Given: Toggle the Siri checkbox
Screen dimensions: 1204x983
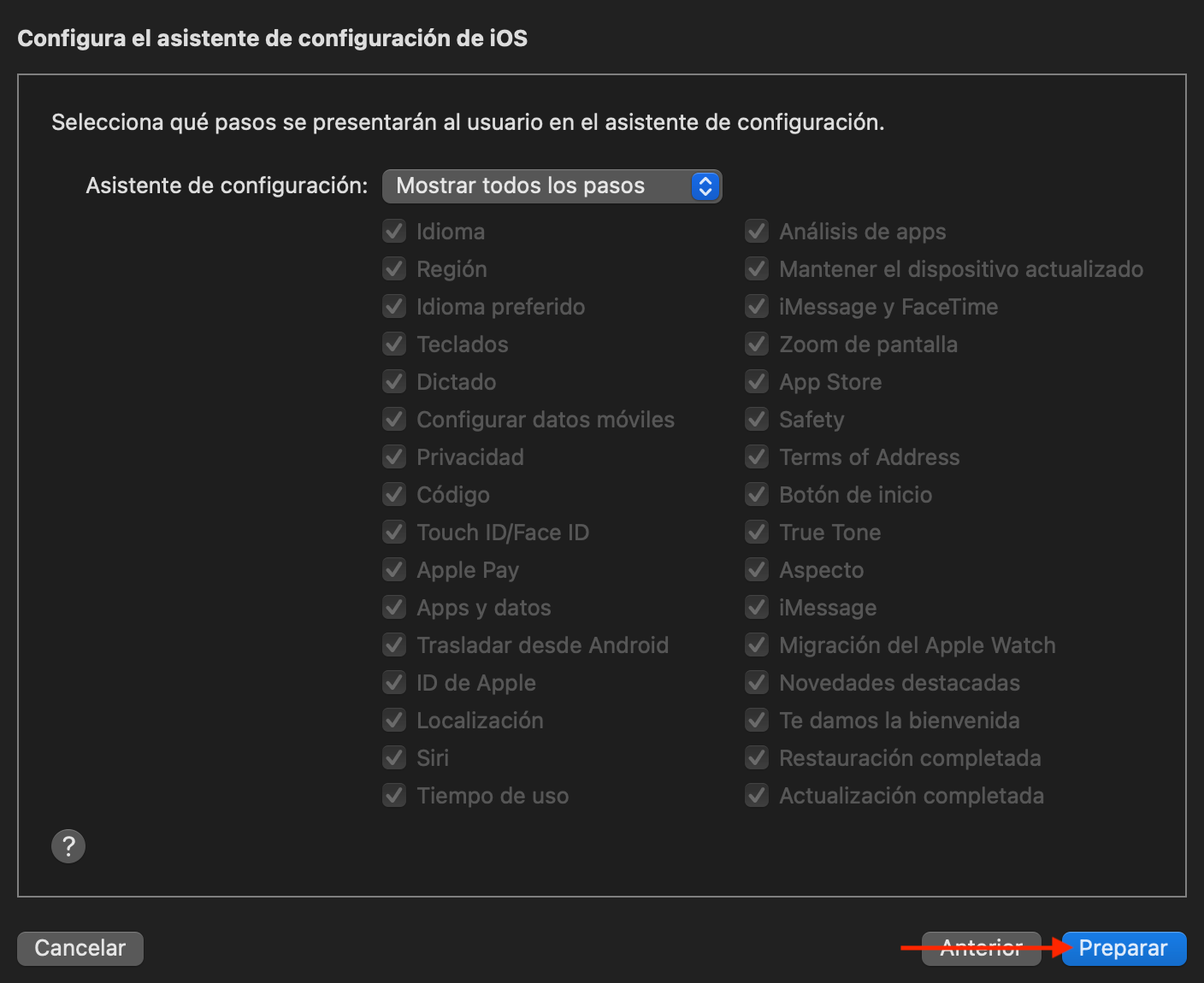Looking at the screenshot, I should click(x=394, y=758).
